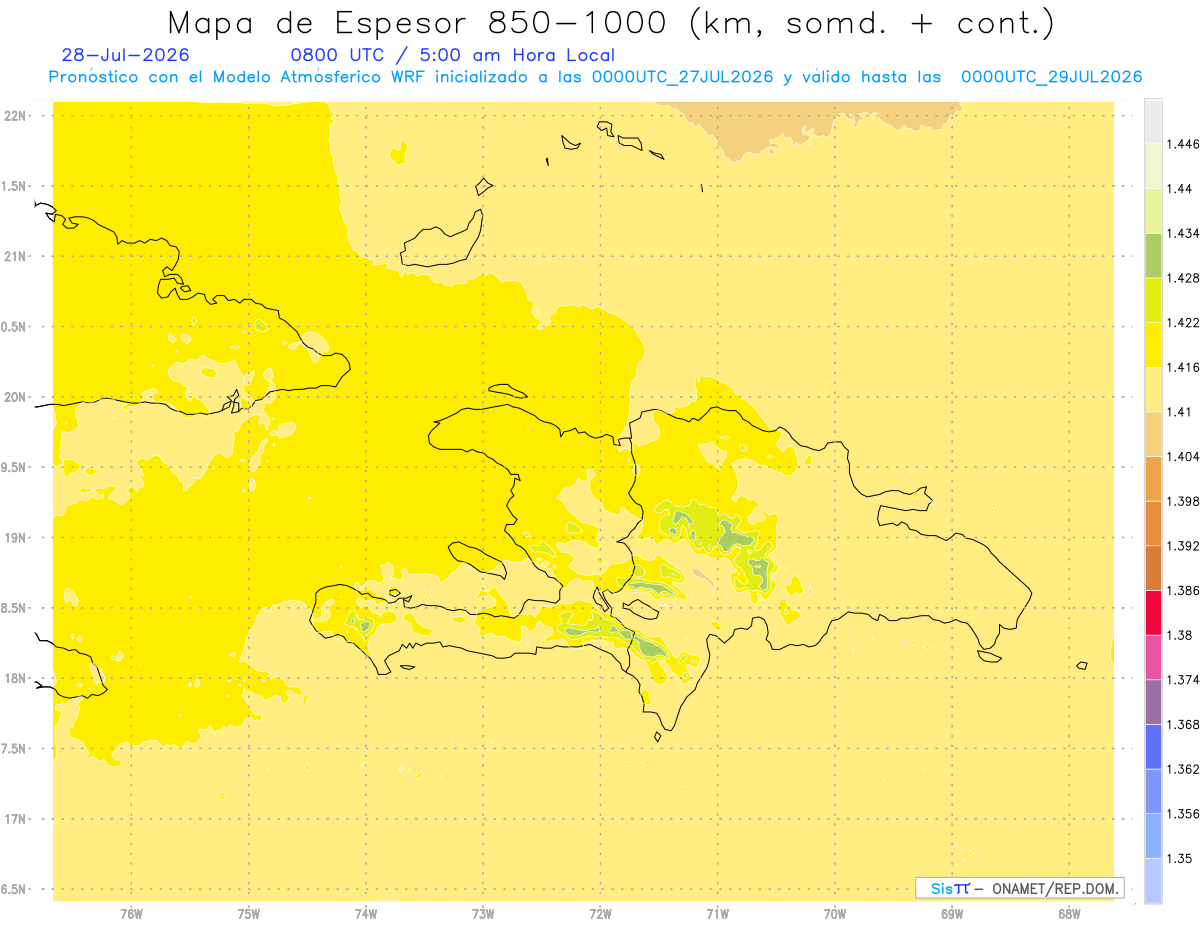The height and width of the screenshot is (927, 1200).
Task: Click the '75W' longitude label
Action: pos(249,914)
